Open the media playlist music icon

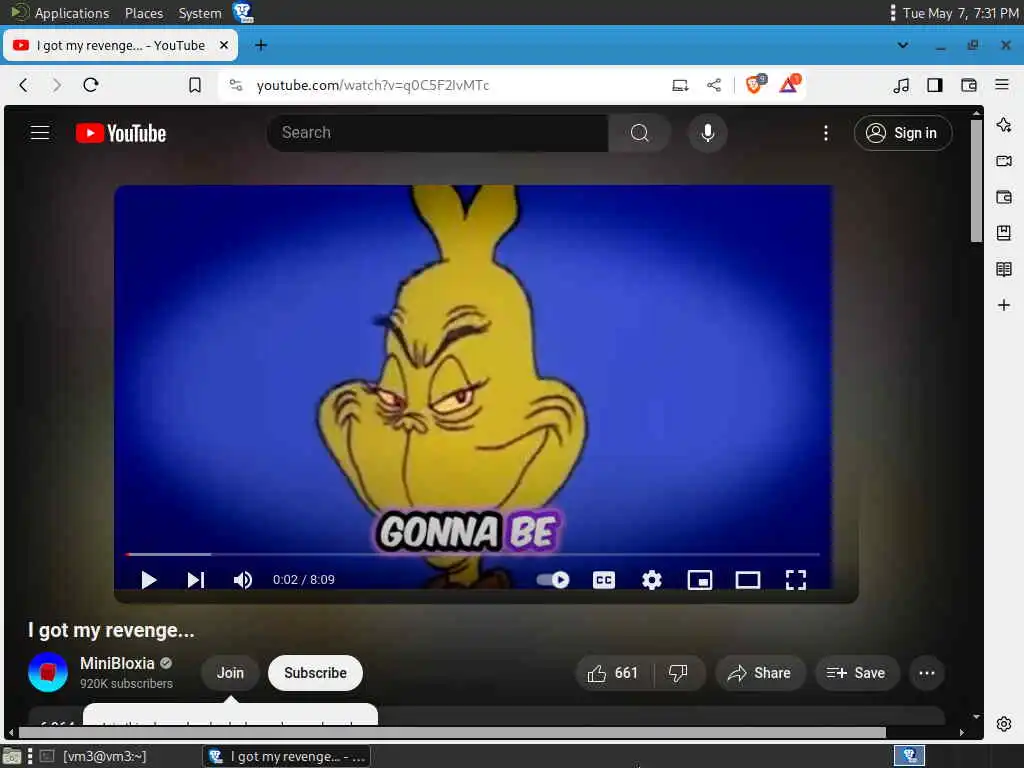click(901, 85)
